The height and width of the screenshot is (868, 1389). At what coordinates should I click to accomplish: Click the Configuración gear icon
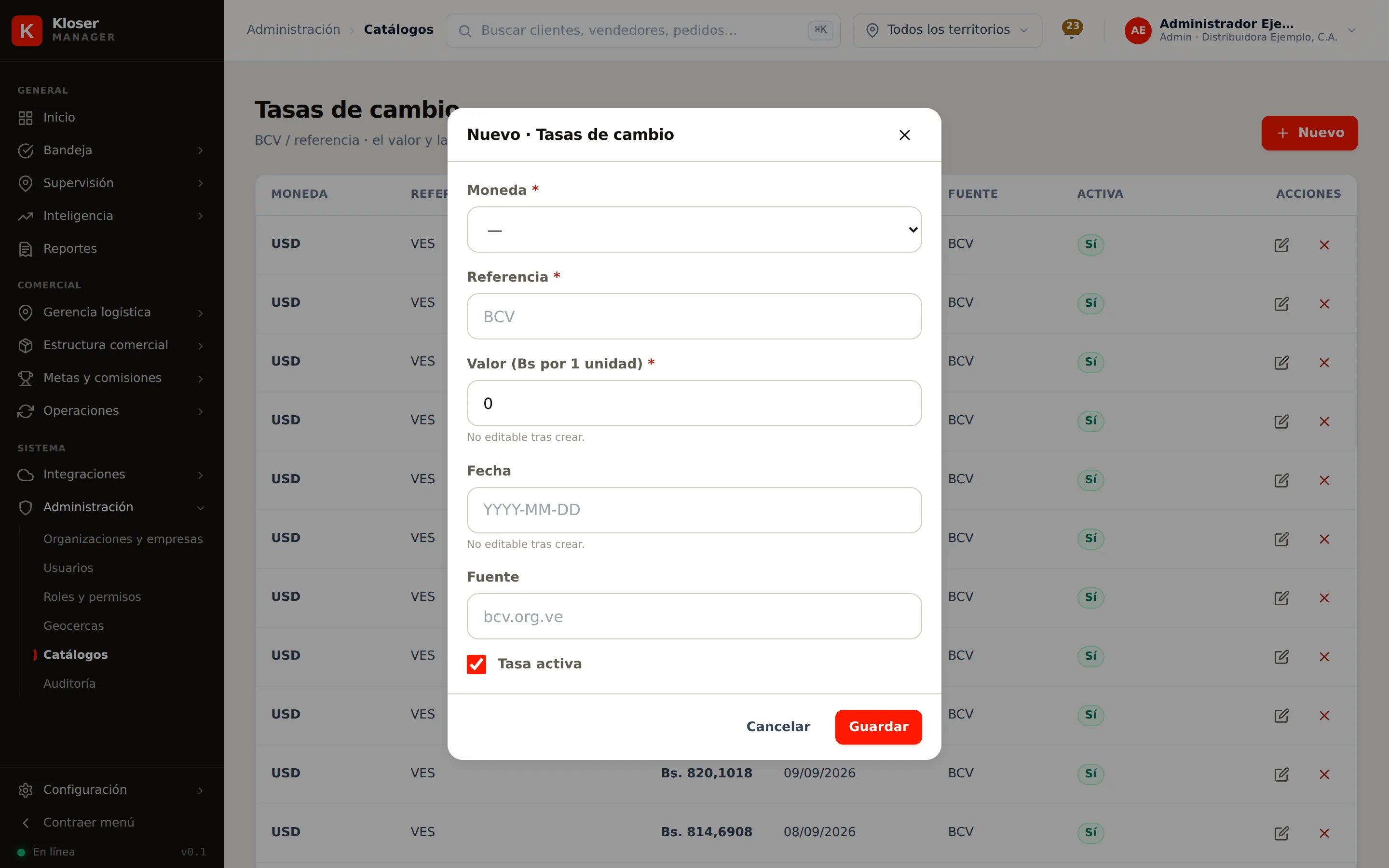[x=25, y=790]
